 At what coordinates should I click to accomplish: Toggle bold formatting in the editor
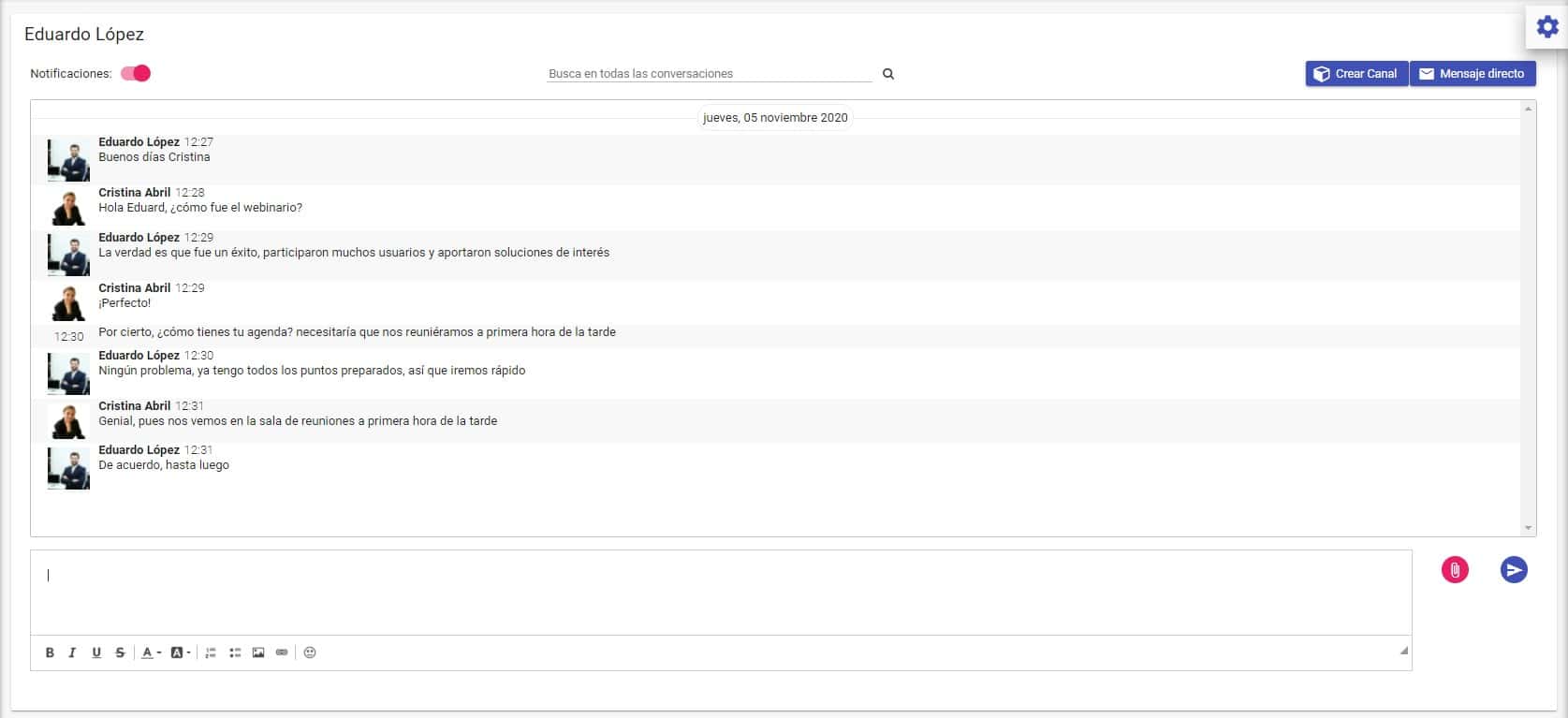(50, 652)
